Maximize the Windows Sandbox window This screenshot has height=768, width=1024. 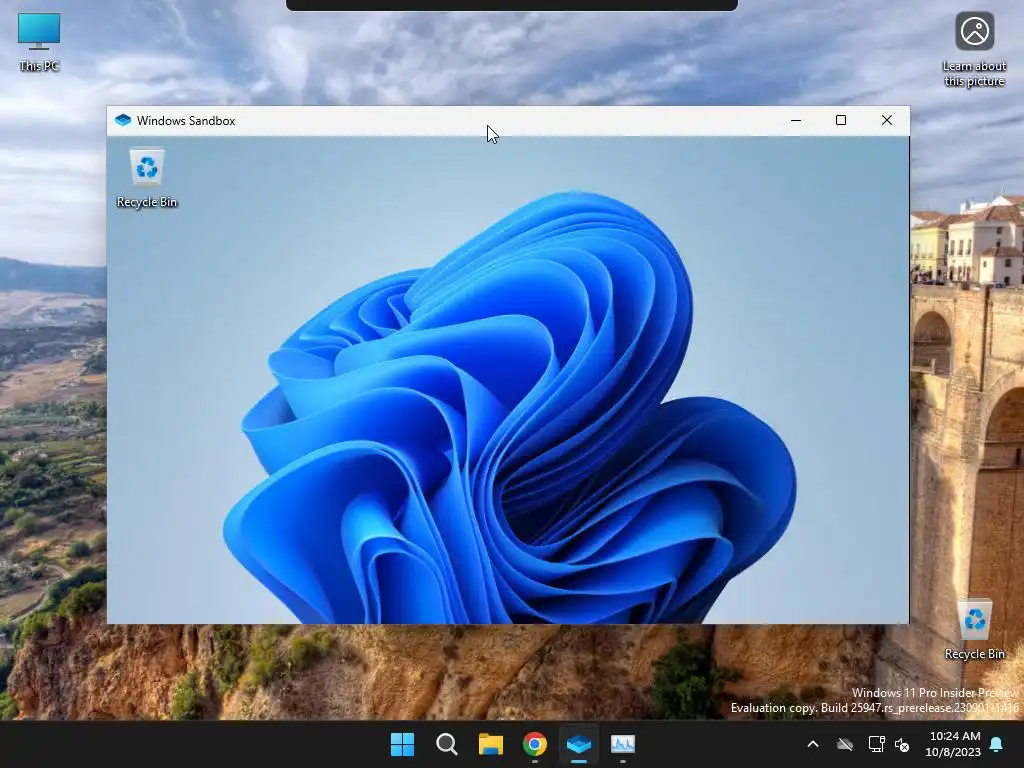tap(841, 120)
